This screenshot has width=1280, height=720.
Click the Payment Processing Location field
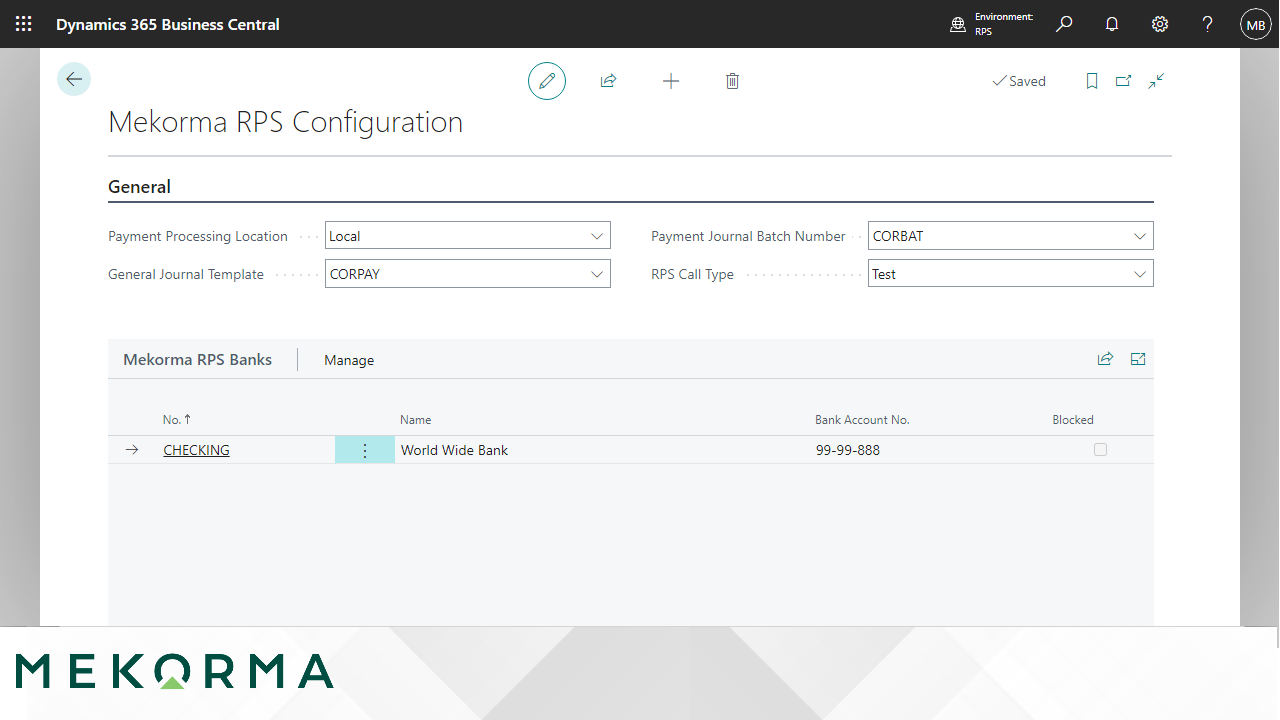[x=468, y=236]
